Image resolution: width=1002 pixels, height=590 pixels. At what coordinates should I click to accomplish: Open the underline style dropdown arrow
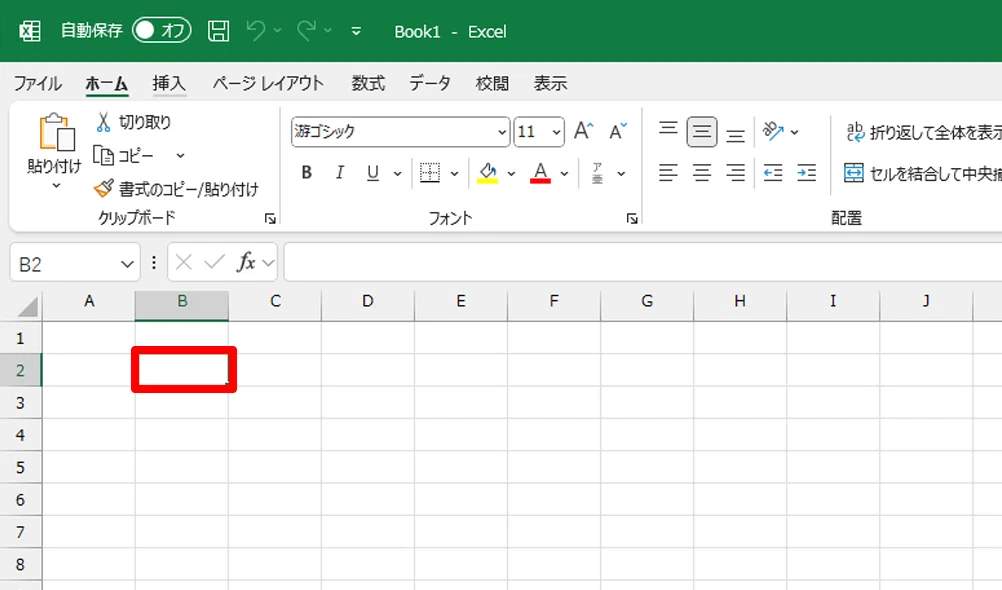(397, 173)
